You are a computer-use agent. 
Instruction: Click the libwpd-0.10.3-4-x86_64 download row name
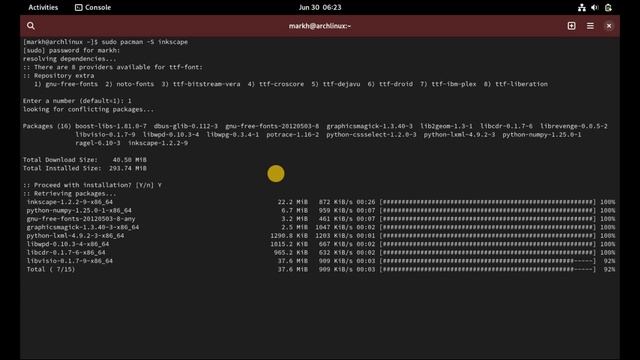click(x=68, y=244)
